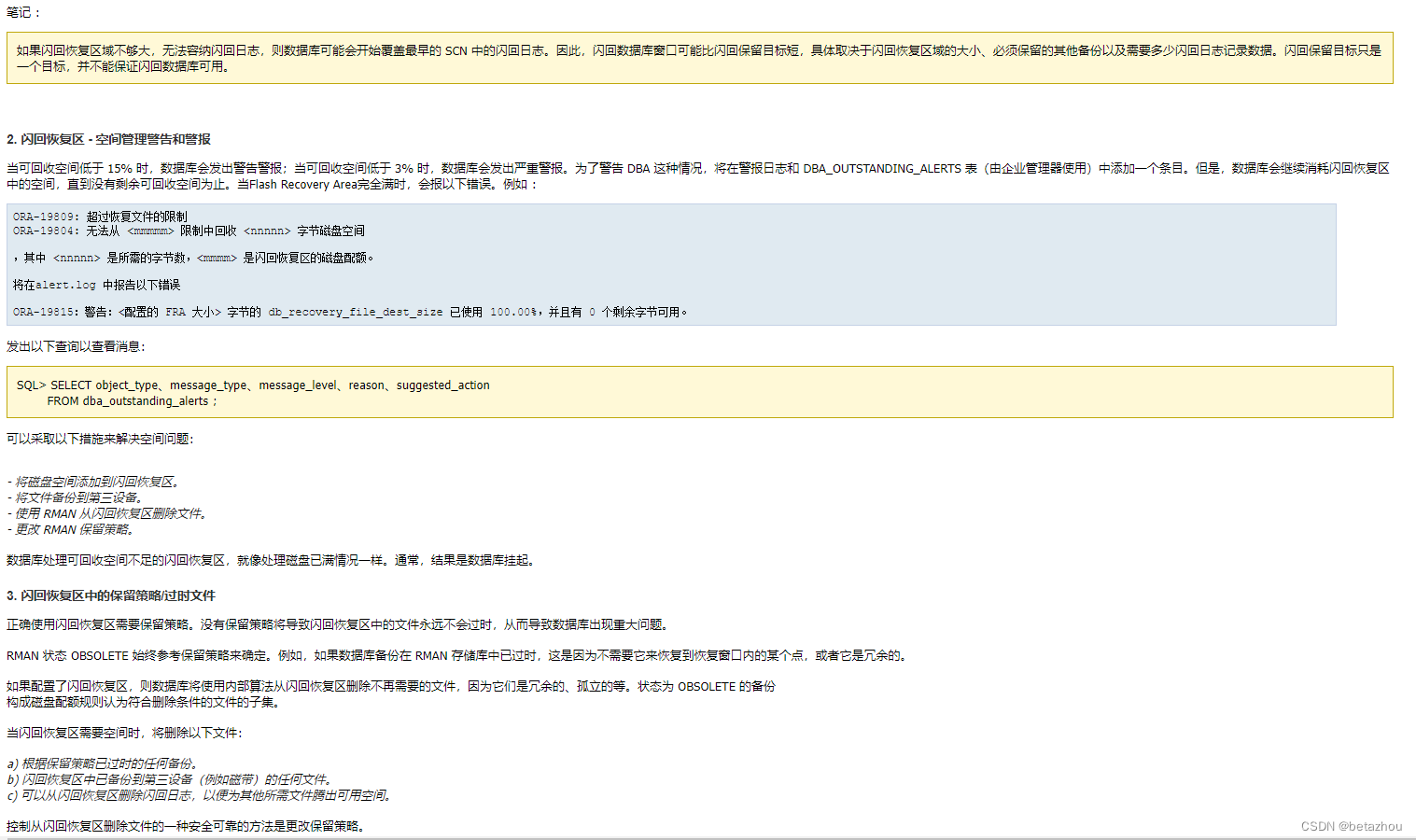This screenshot has width=1416, height=840.
Task: Click bullet '将文件备份到第三设备。'
Action: tap(75, 497)
